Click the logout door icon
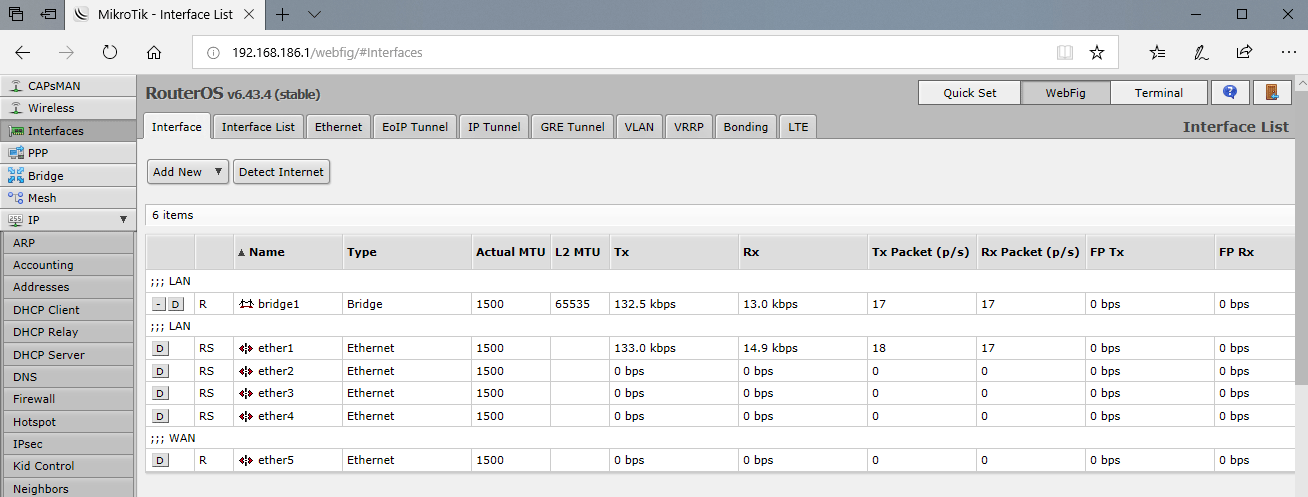 1272,93
